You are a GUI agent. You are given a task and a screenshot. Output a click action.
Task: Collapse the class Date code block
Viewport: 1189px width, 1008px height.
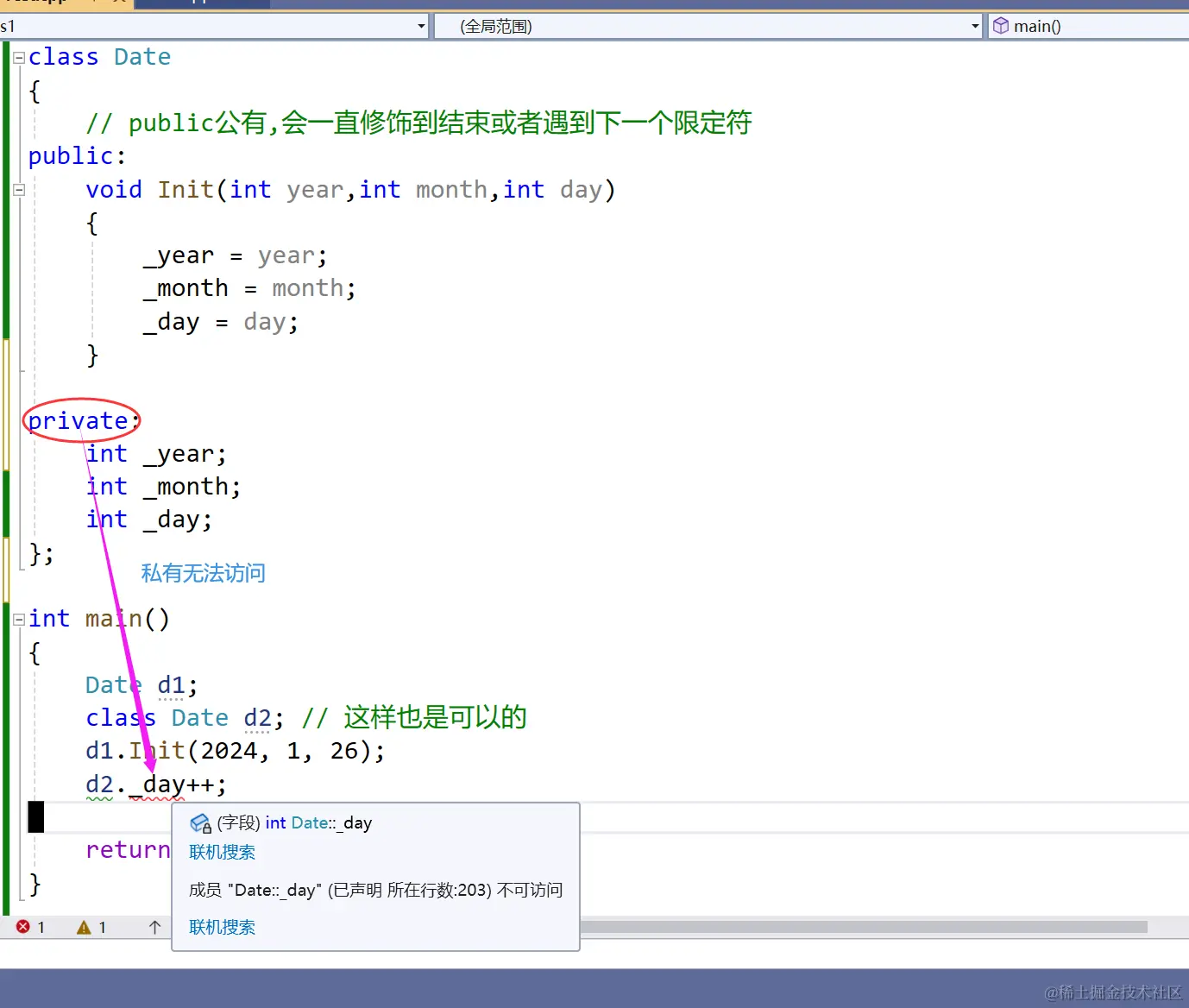click(x=19, y=59)
